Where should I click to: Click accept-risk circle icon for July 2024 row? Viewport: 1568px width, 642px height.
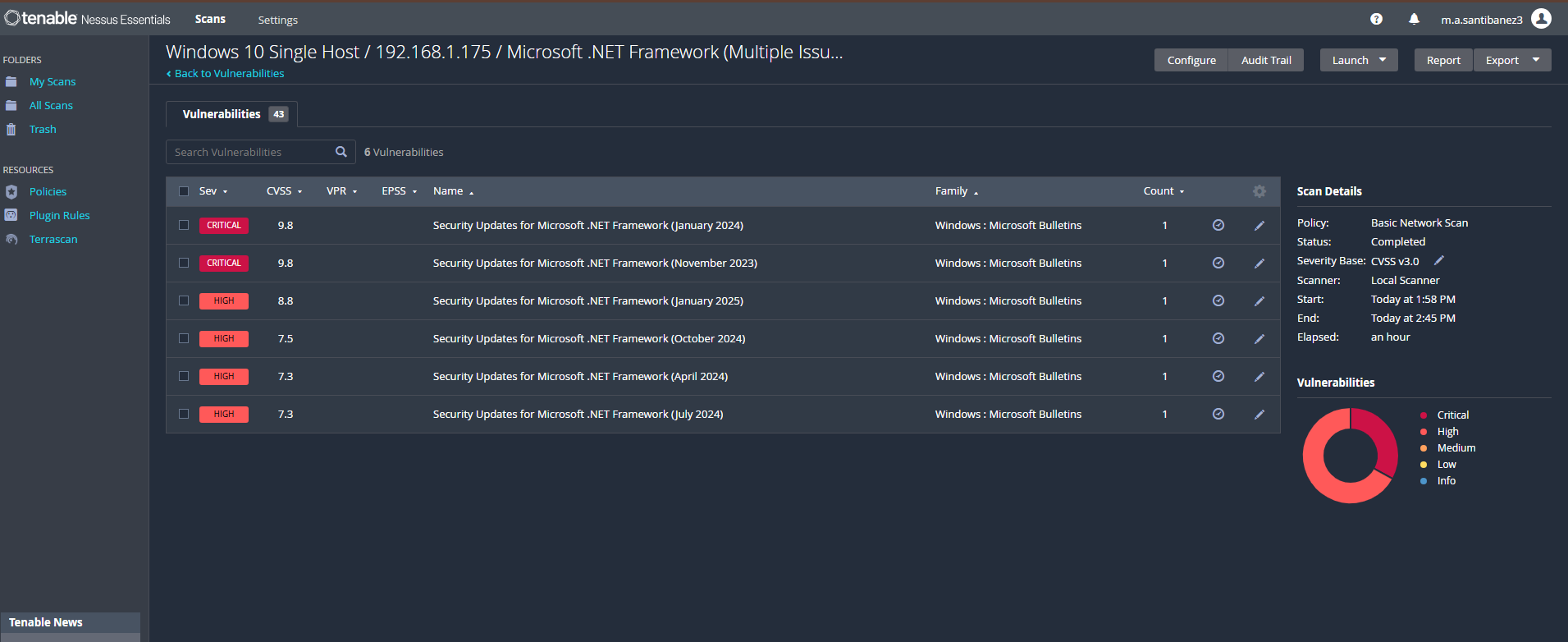click(x=1218, y=414)
